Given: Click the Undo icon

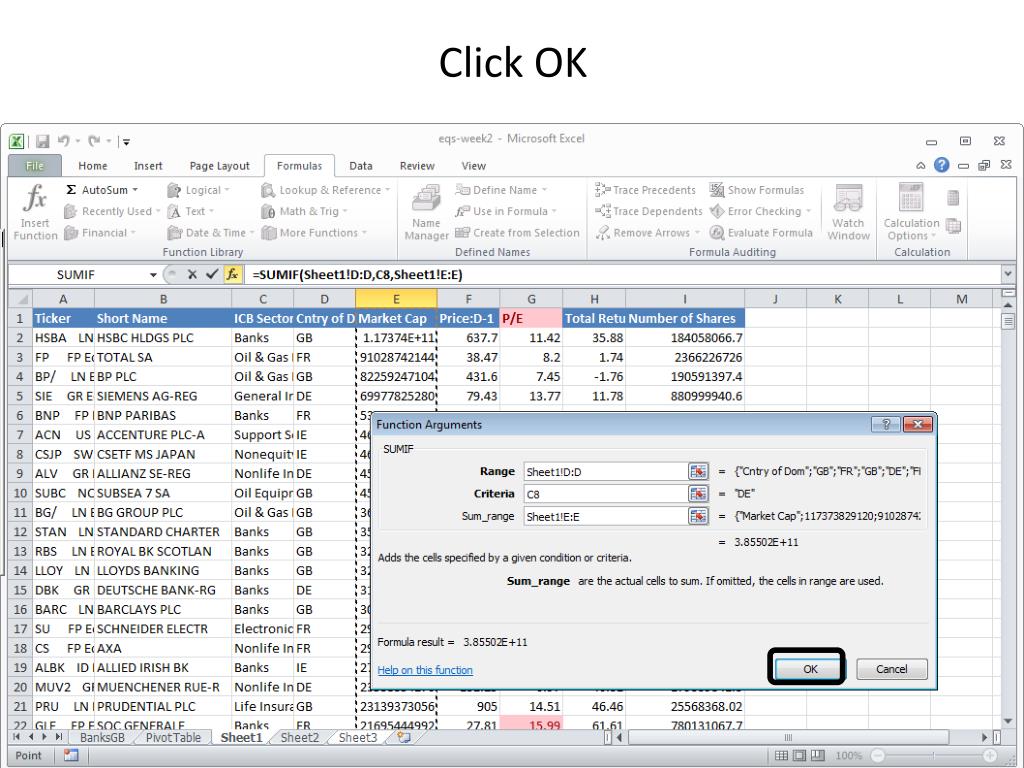Looking at the screenshot, I should pyautogui.click(x=63, y=141).
